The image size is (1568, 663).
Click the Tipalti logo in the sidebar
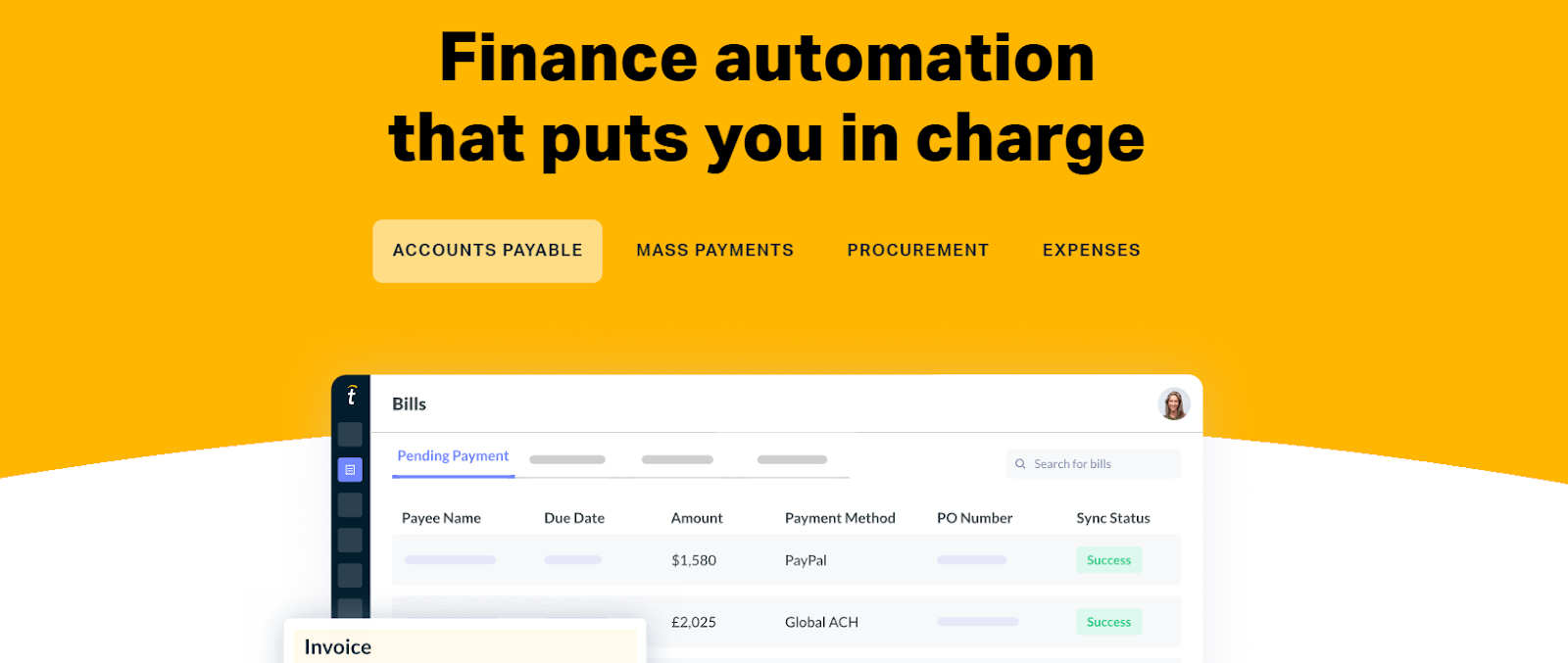(351, 395)
